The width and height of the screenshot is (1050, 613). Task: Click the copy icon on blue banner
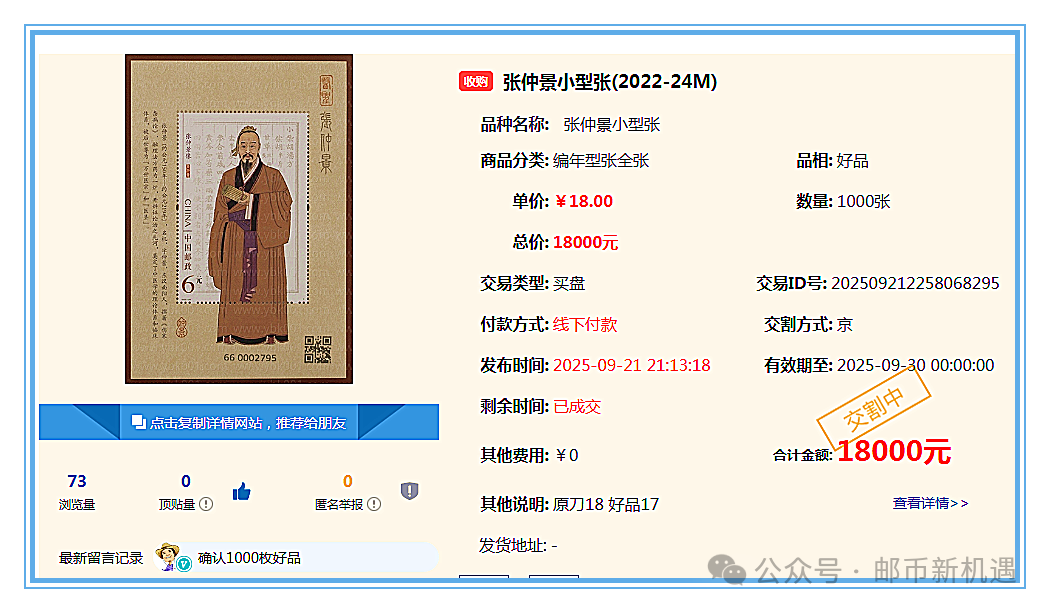click(x=139, y=422)
